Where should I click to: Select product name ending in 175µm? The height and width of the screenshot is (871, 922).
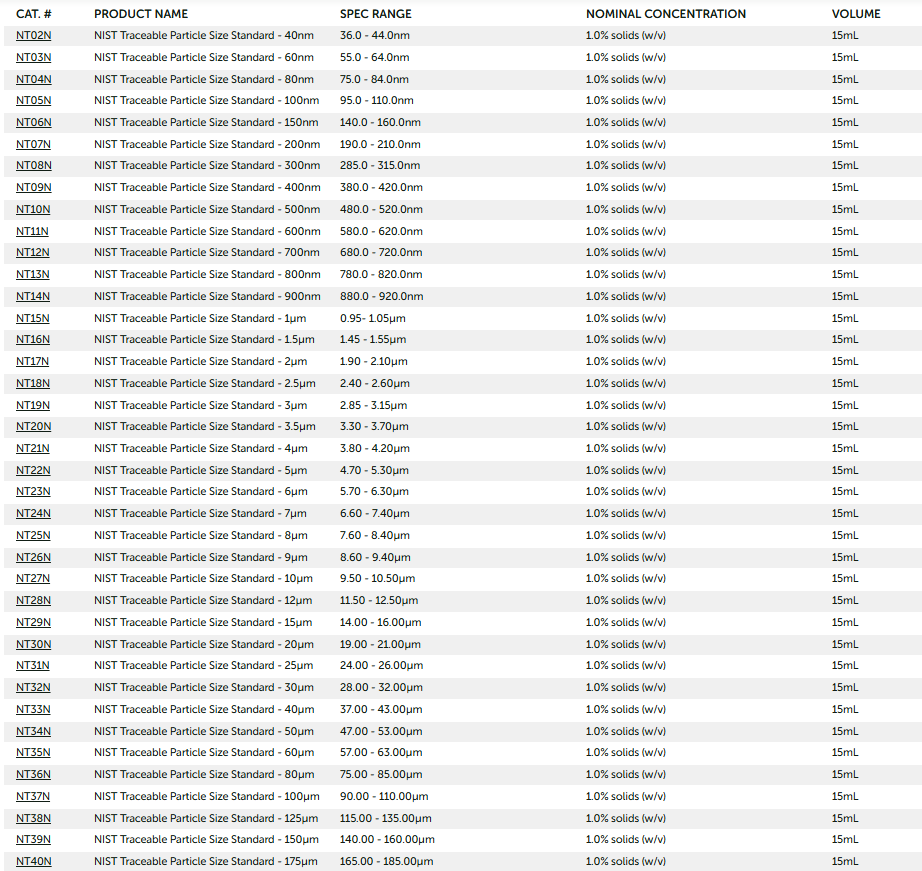[206, 862]
